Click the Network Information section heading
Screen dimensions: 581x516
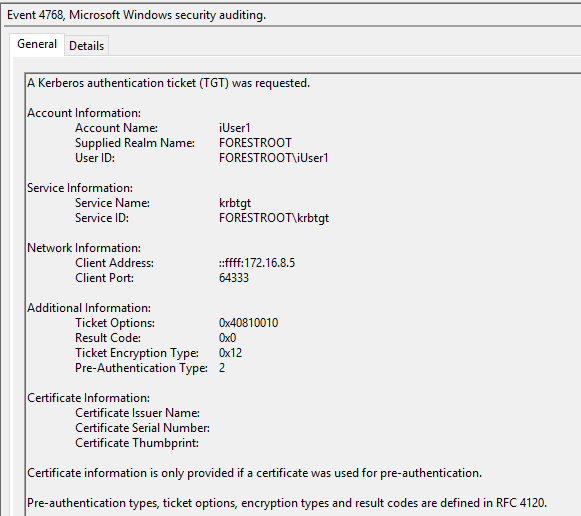84,248
